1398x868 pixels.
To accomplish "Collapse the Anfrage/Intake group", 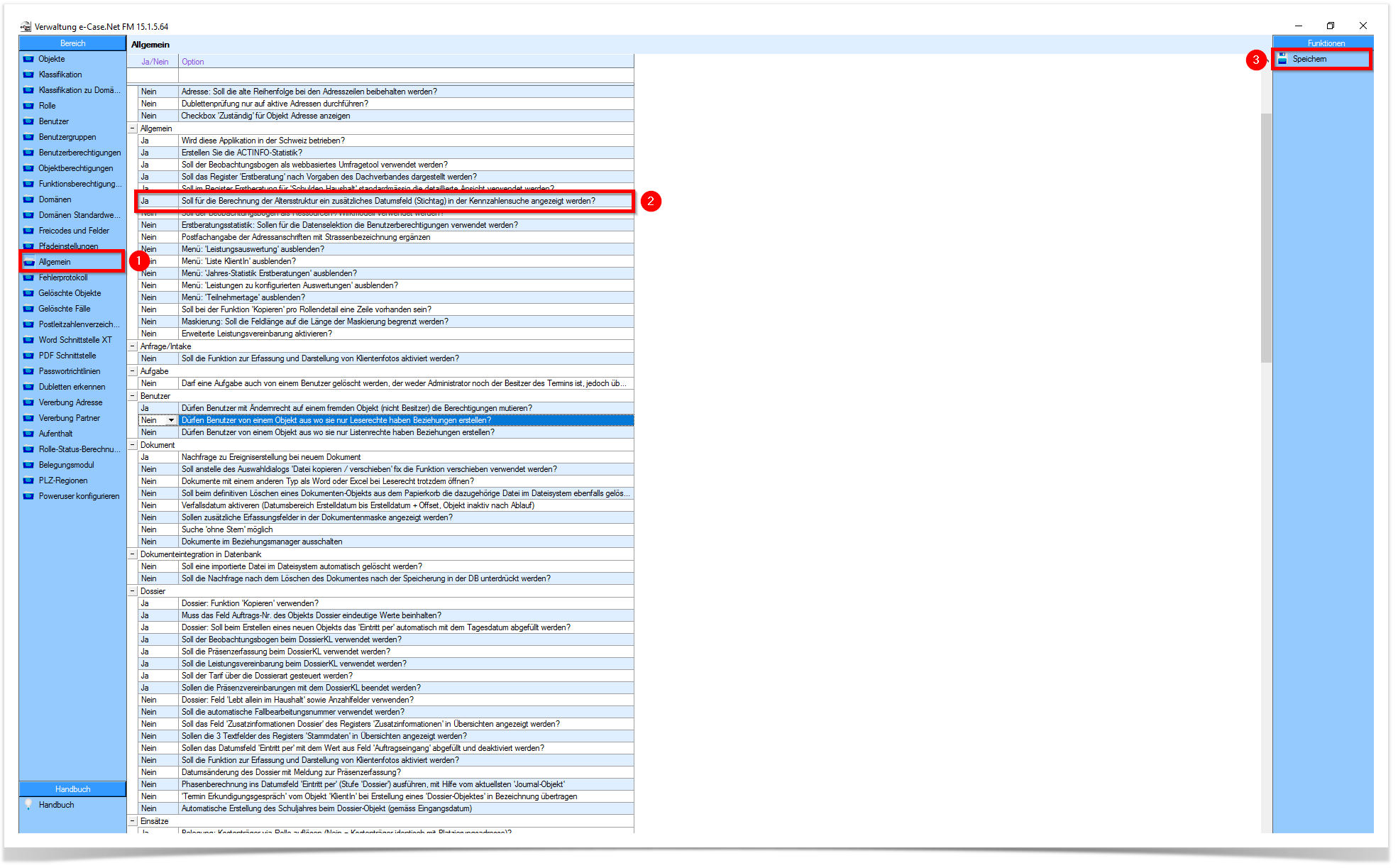I will (x=133, y=346).
